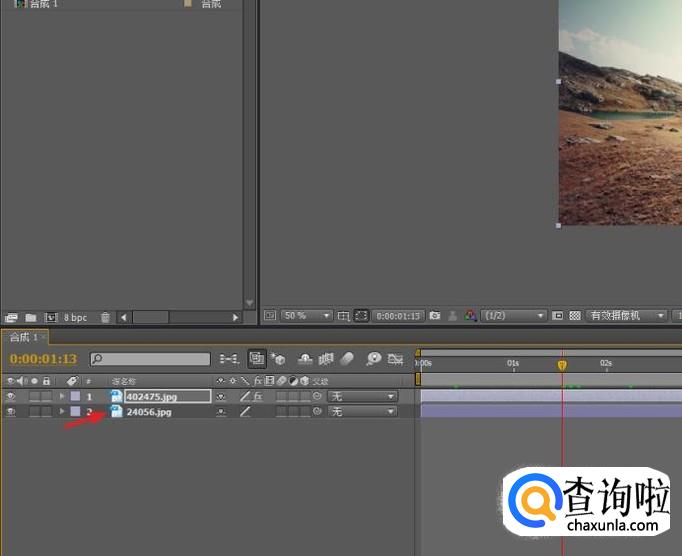The image size is (682, 556).
Task: Open the (1/2) resolution dropdown
Action: point(514,315)
